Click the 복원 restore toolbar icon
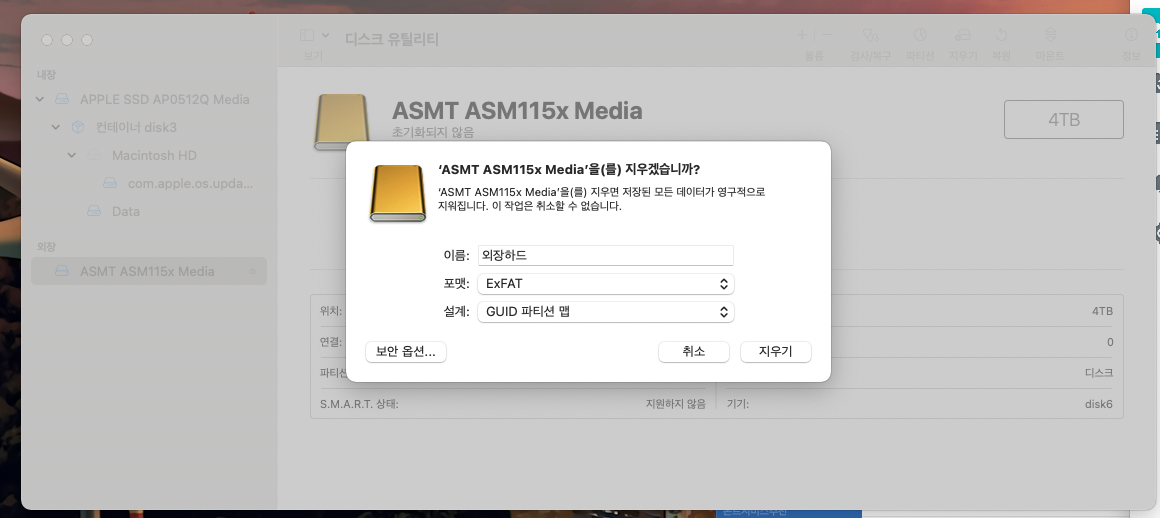Image resolution: width=1160 pixels, height=518 pixels. pyautogui.click(x=1001, y=35)
